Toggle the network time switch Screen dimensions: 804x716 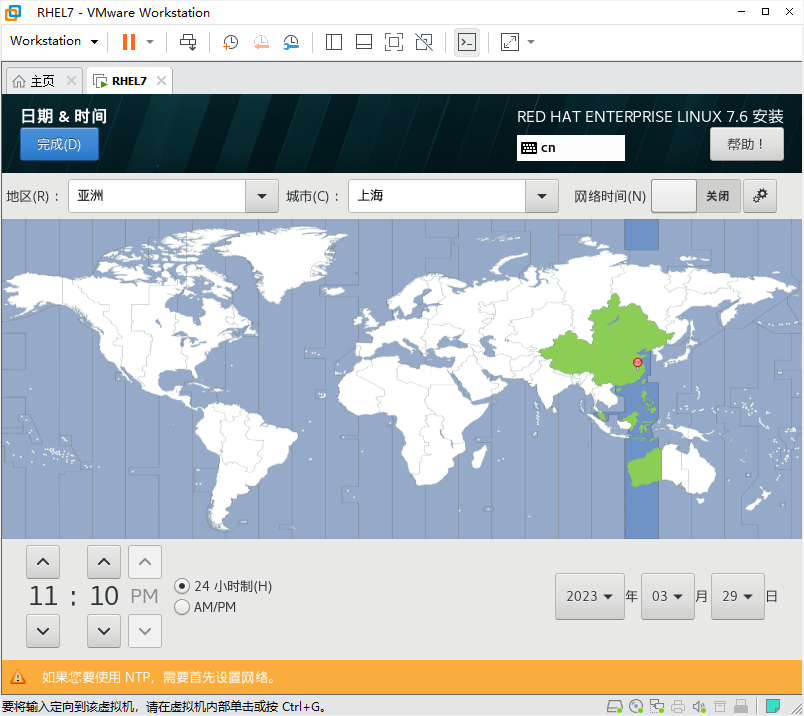696,196
